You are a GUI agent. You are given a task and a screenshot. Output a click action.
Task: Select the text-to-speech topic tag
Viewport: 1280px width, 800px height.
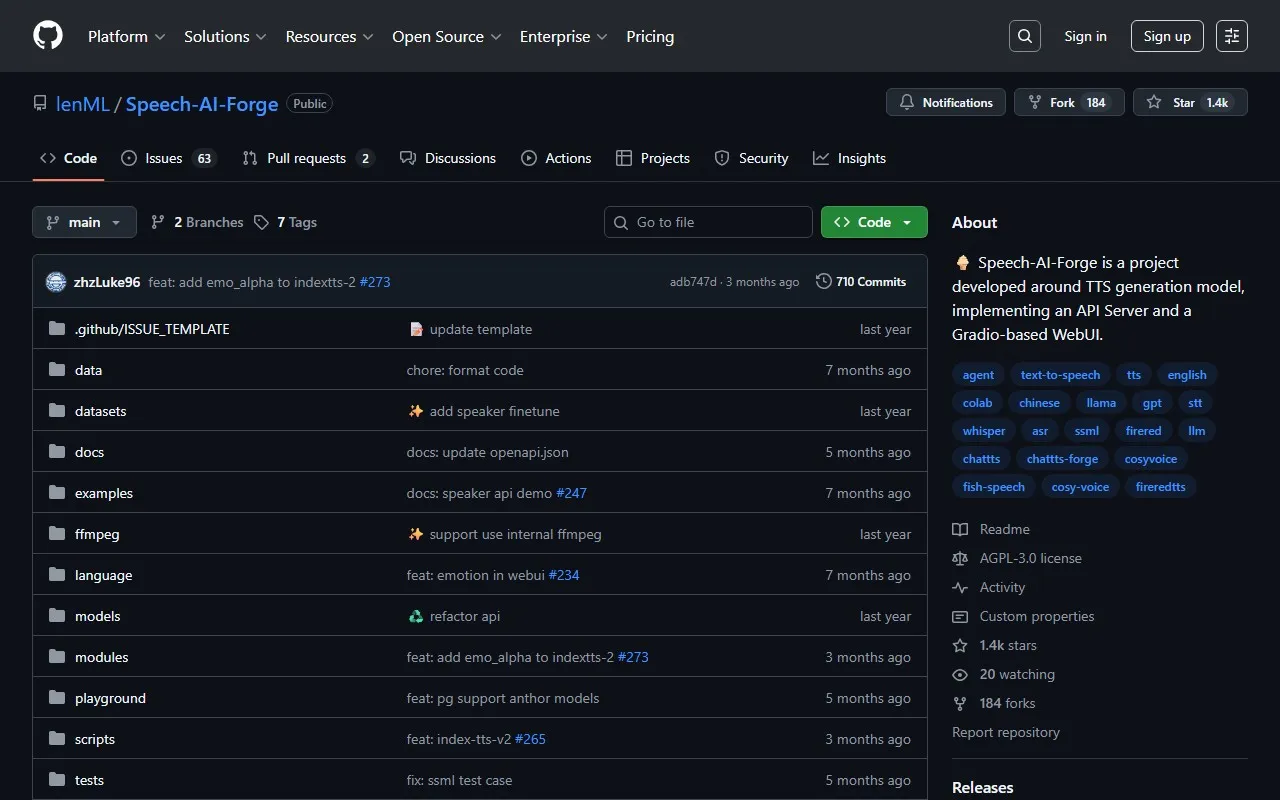click(x=1060, y=375)
